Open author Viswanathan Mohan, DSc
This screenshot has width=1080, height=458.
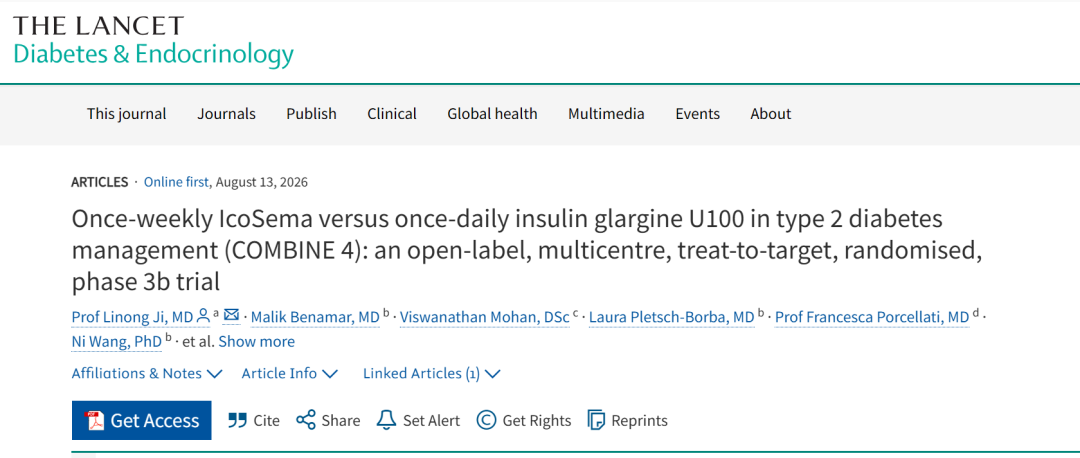pyautogui.click(x=485, y=317)
